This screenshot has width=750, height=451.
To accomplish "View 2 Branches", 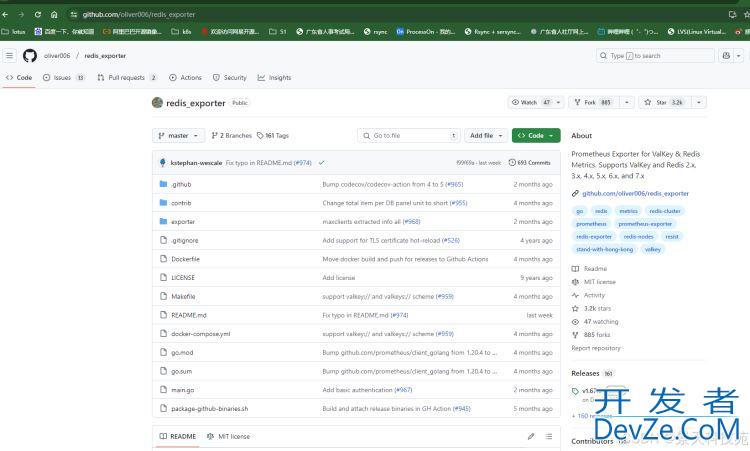I will coord(232,136).
